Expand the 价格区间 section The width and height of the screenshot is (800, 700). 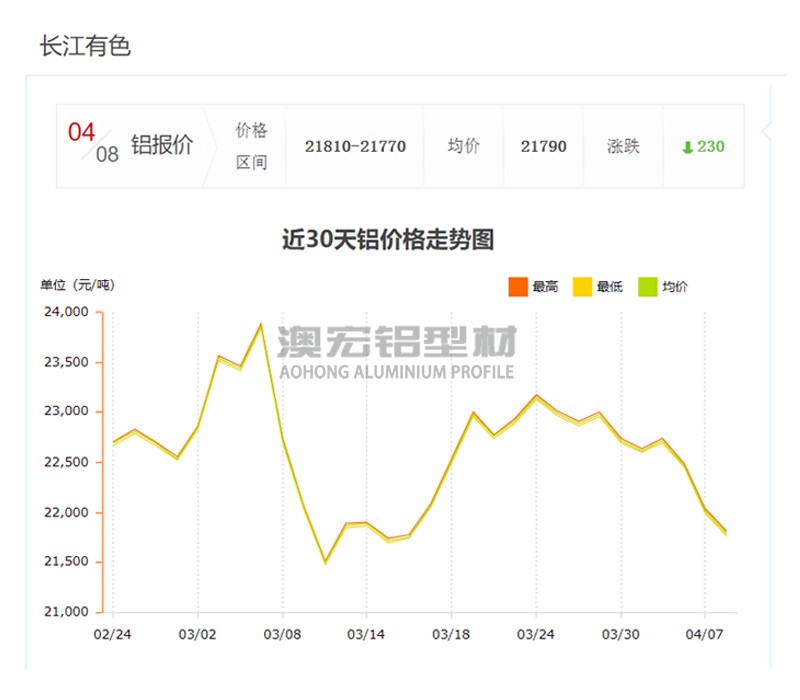pos(253,146)
